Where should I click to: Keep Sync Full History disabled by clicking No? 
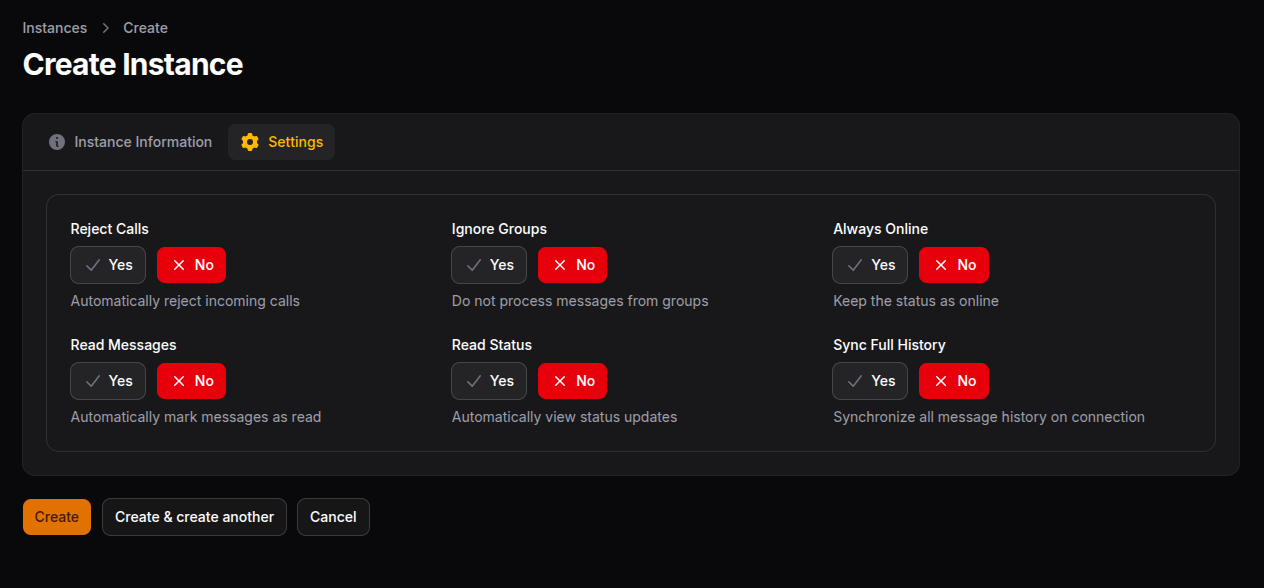953,381
